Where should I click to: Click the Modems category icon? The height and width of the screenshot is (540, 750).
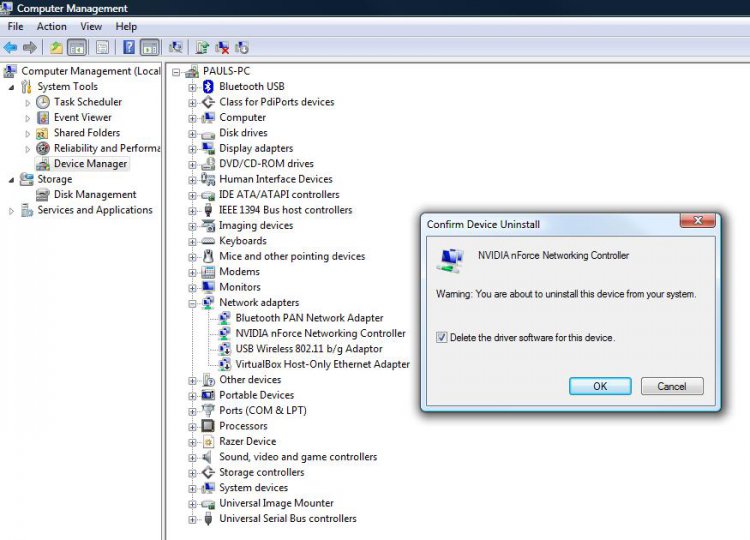point(208,272)
